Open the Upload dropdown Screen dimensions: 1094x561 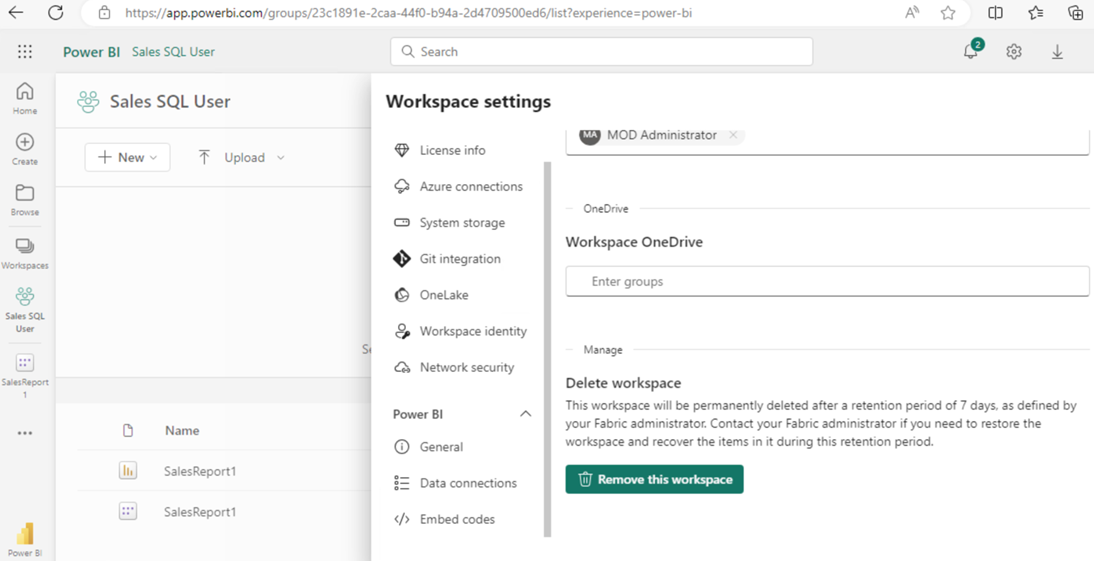[242, 158]
